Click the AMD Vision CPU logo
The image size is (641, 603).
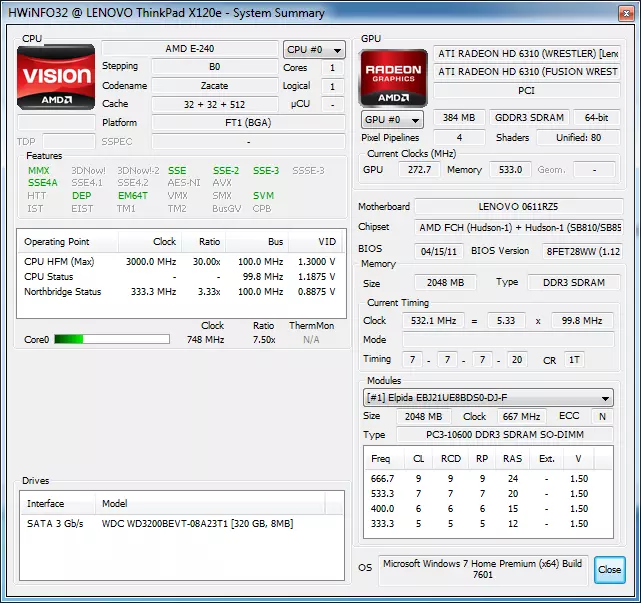[x=56, y=77]
